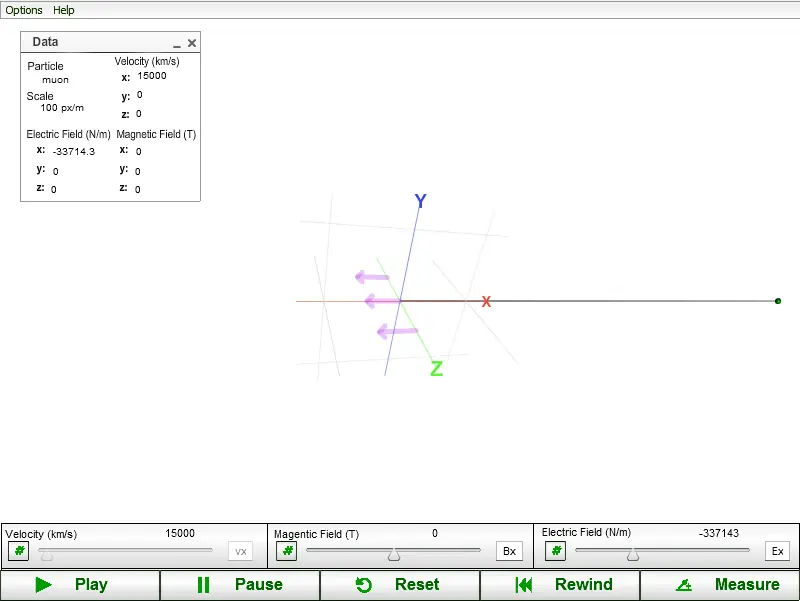Start the simulation with Play
The image size is (800, 601).
(x=80, y=585)
